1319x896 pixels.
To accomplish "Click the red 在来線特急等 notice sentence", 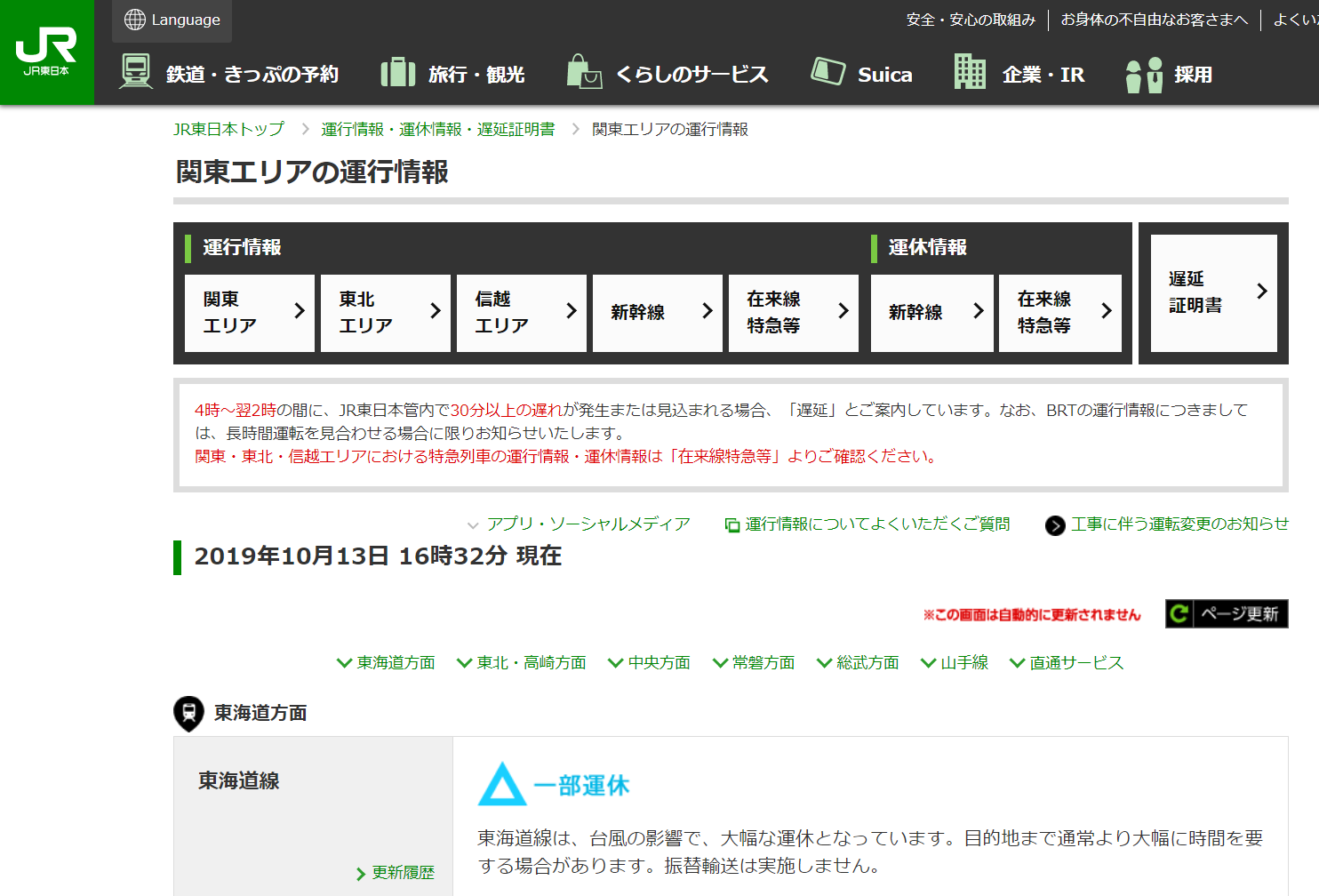I will [565, 457].
